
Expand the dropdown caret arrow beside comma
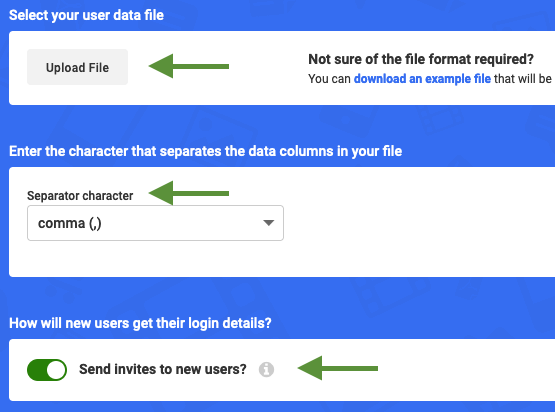269,223
